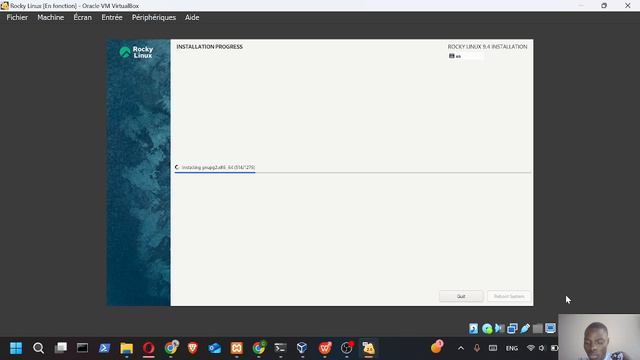This screenshot has width=640, height=360.
Task: Click the keyboard layout 'us' indicator
Action: [465, 56]
